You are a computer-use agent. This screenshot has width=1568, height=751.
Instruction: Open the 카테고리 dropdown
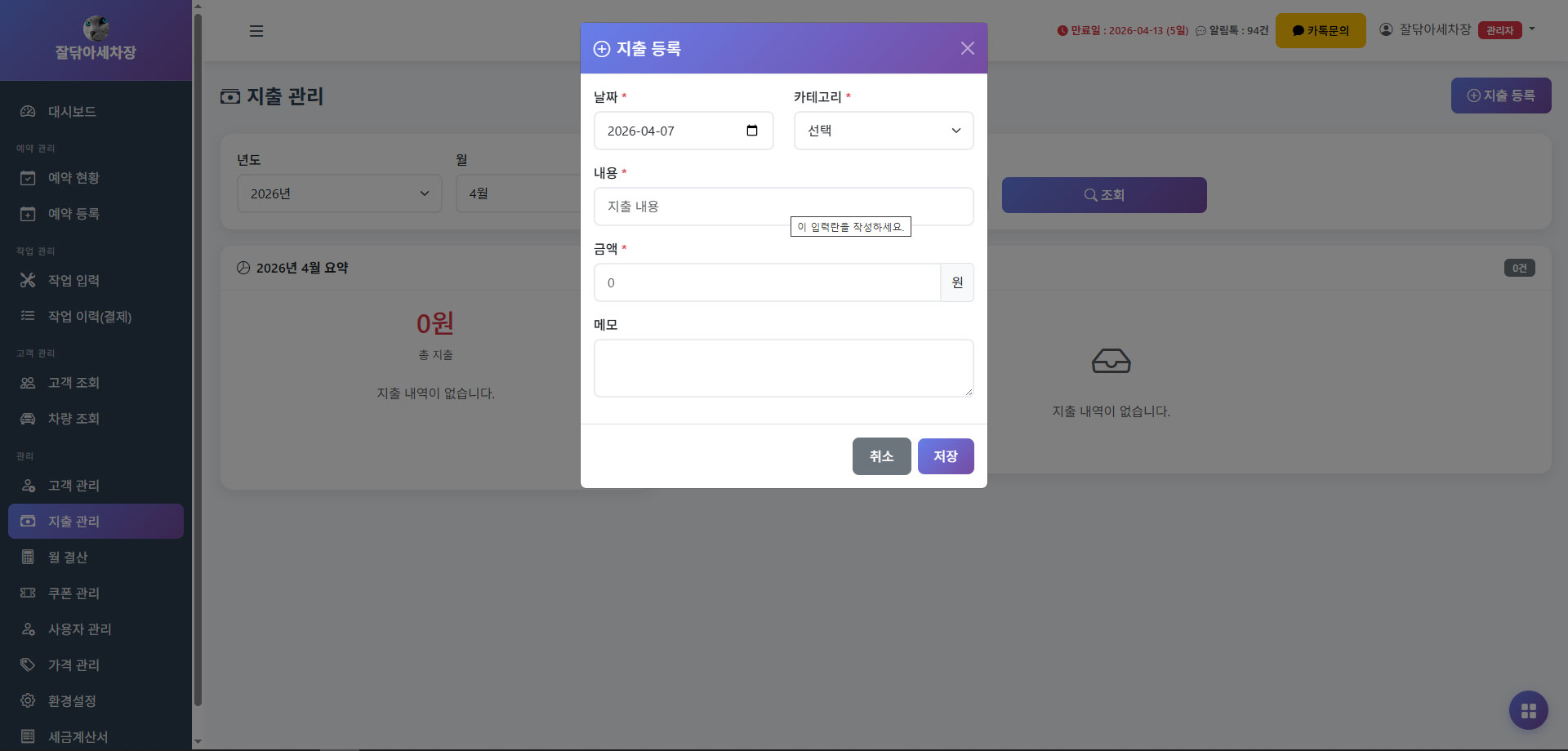883,131
